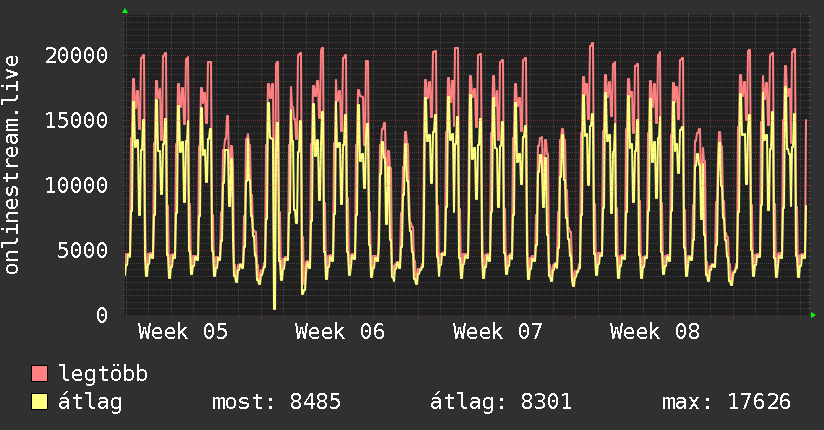Click the max: 17626 statistic
Image resolution: width=824 pixels, height=430 pixels.
[726, 402]
